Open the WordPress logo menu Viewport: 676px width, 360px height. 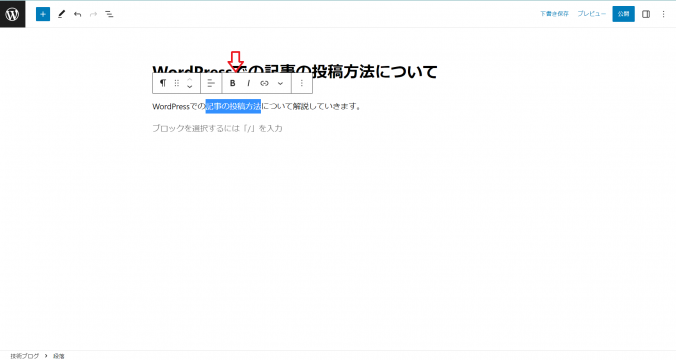[x=13, y=14]
